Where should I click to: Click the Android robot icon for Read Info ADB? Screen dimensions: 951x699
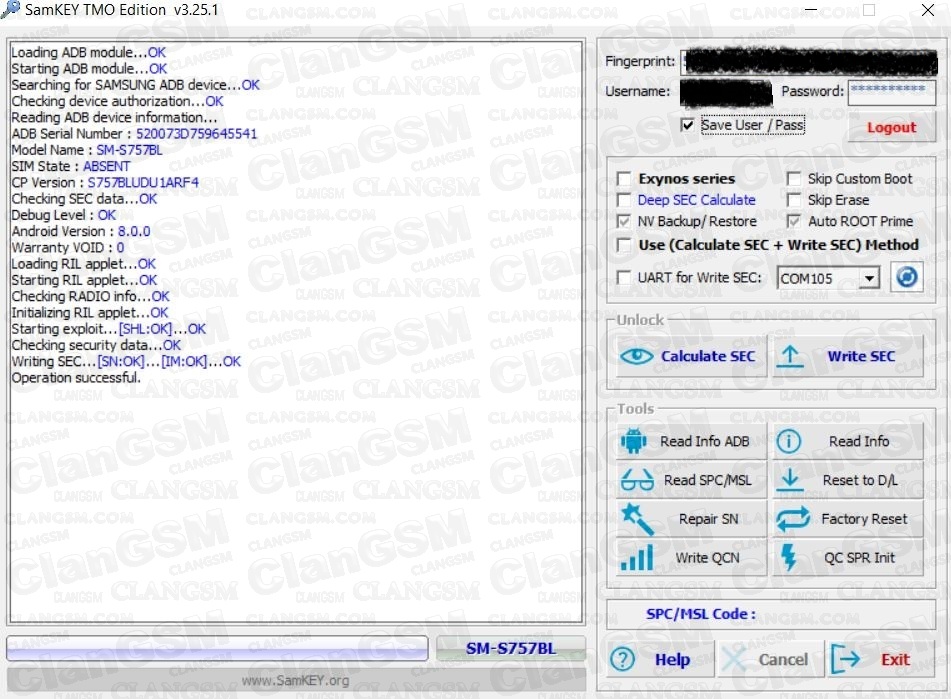click(x=633, y=441)
